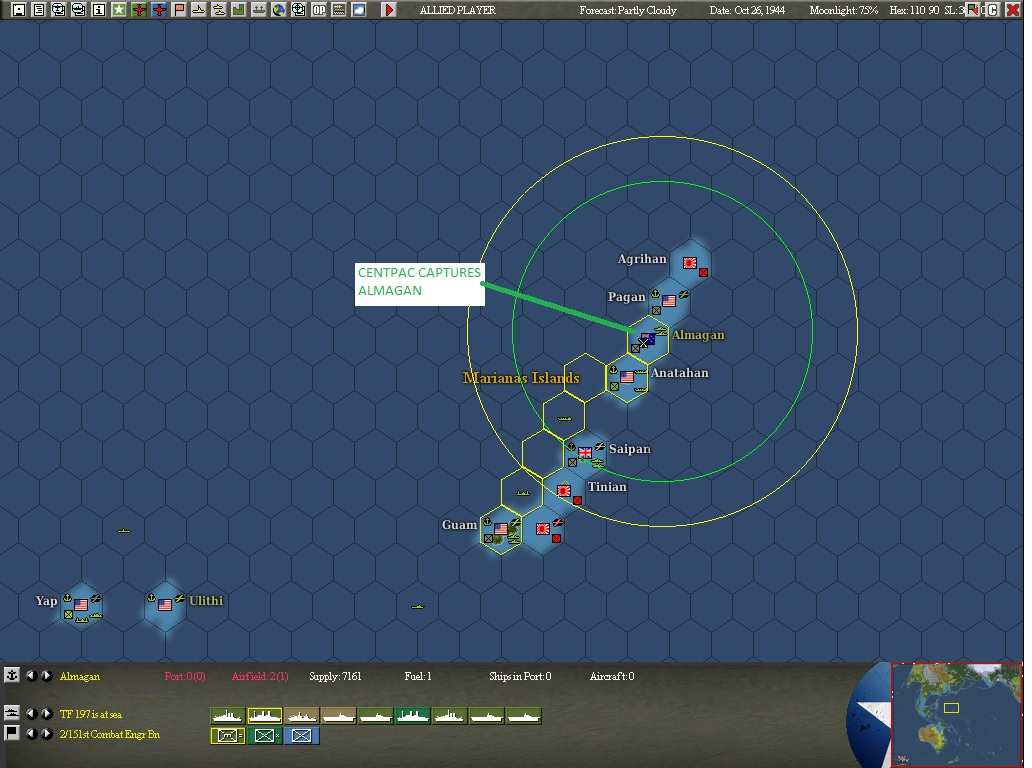Click 'Forecast: Partly Cloudy' text
The height and width of the screenshot is (768, 1032).
coord(628,11)
